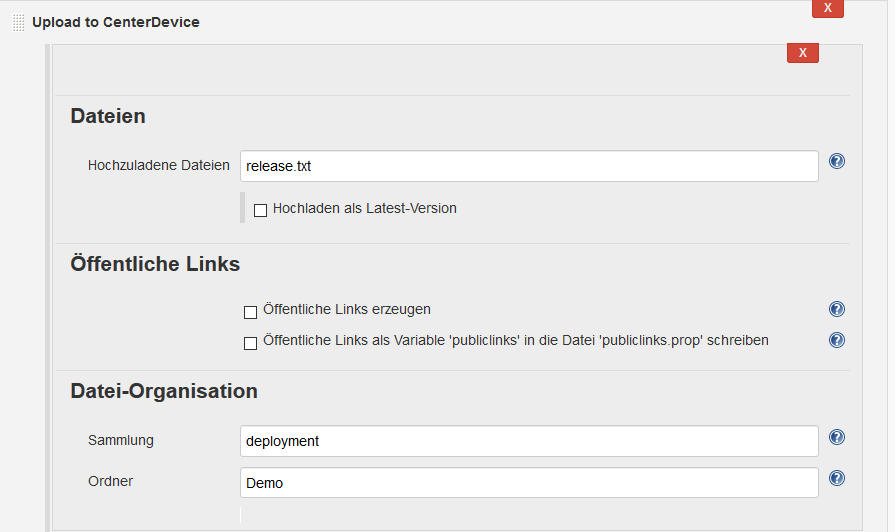Open help for Hochzuladene Dateien field
895x532 pixels.
(x=837, y=161)
